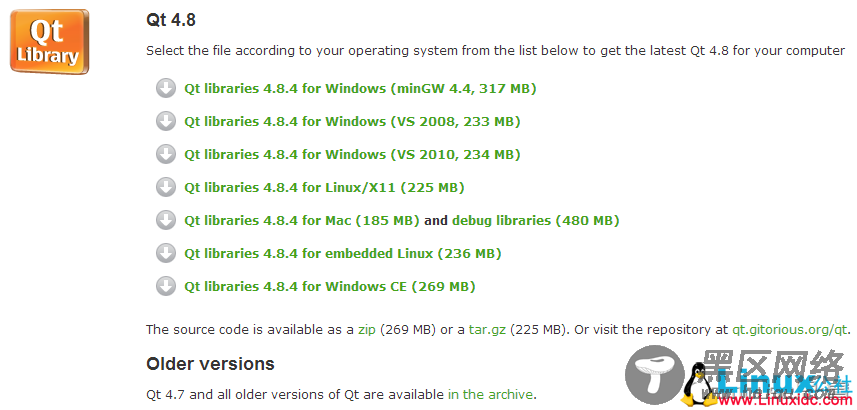857x410 pixels.
Task: Open Qt libraries 4.8.4 for Windows CE link
Action: [330, 286]
